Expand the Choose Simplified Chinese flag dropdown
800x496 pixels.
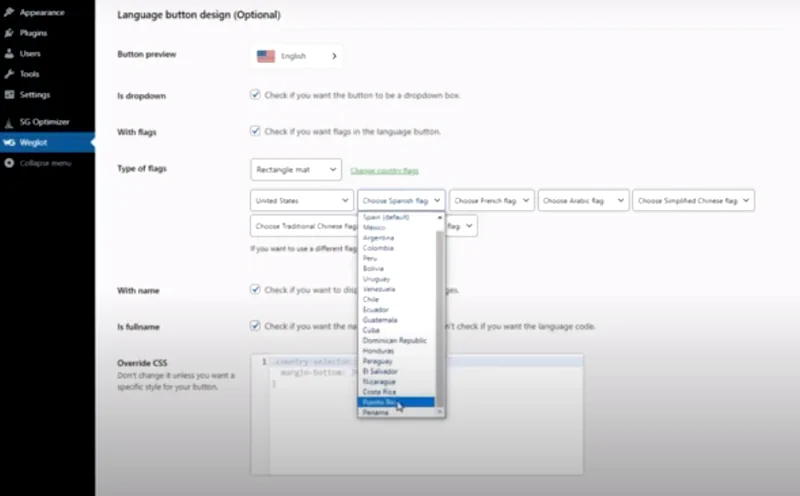(693, 201)
